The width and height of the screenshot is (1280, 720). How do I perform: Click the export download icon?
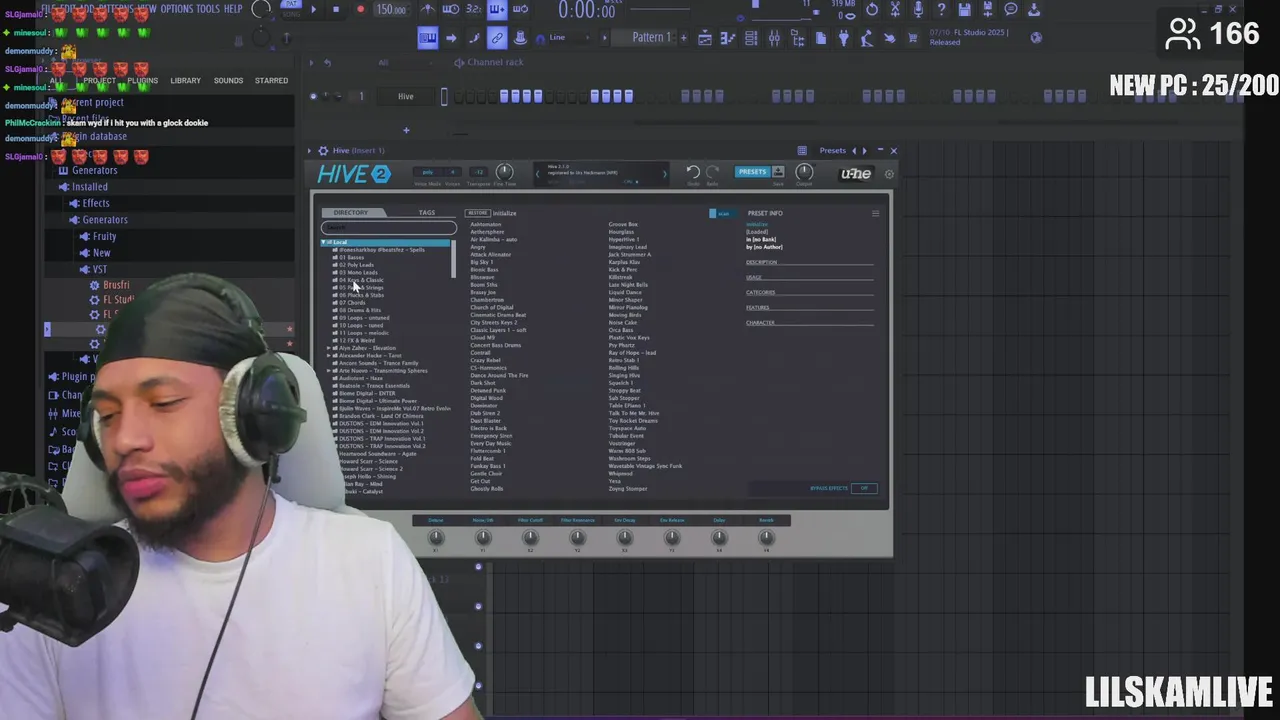(1034, 10)
